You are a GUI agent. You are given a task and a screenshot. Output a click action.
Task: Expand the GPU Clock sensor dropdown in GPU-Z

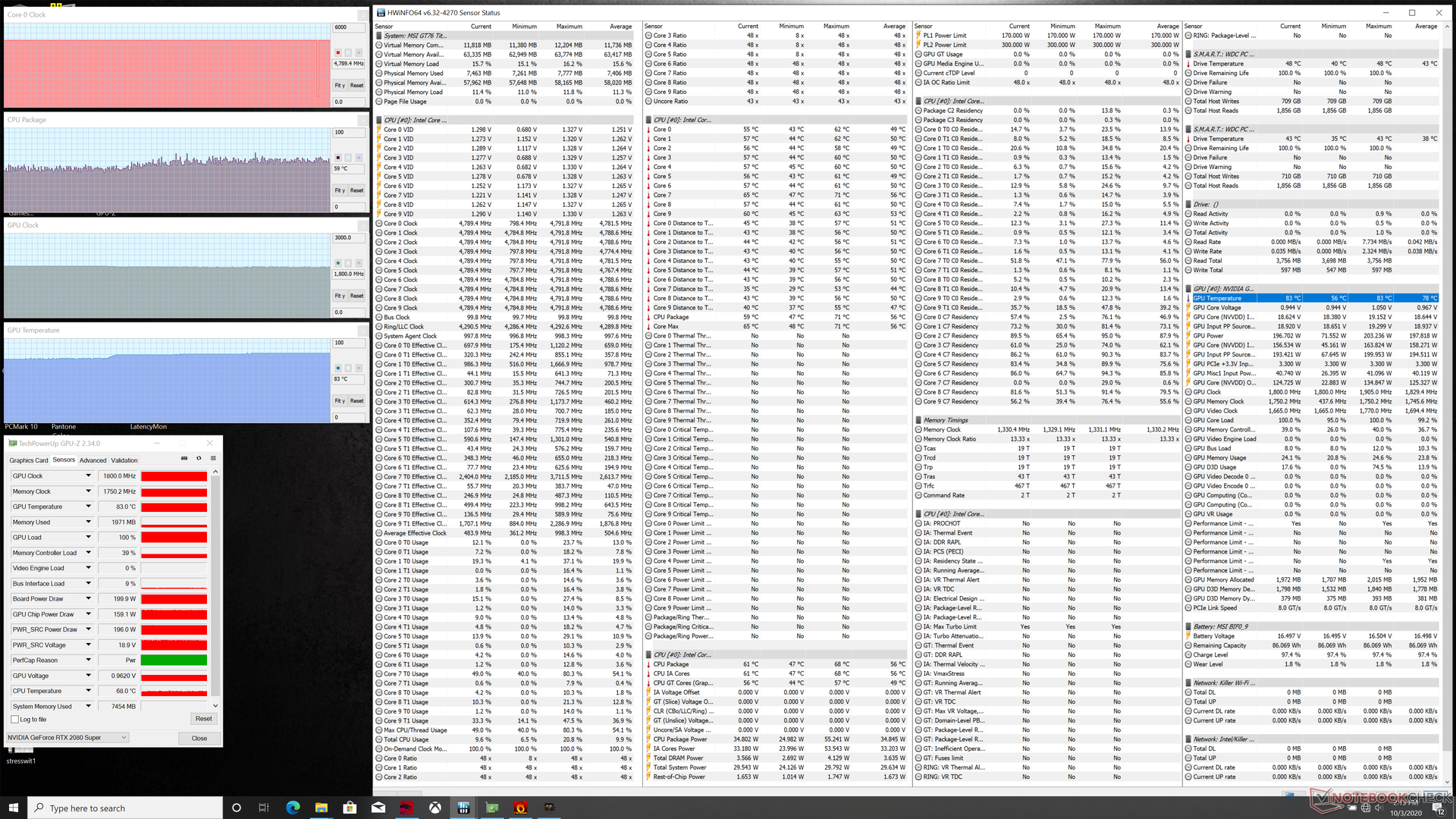(x=88, y=476)
